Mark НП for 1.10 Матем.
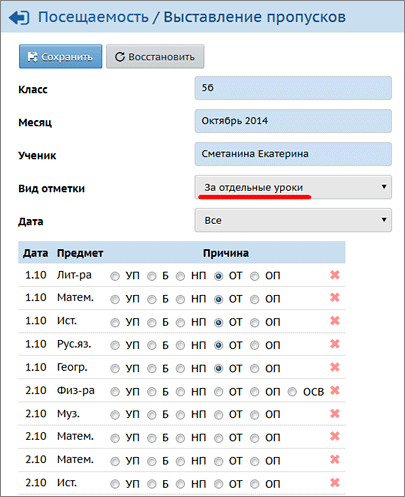This screenshot has width=405, height=497. 180,300
